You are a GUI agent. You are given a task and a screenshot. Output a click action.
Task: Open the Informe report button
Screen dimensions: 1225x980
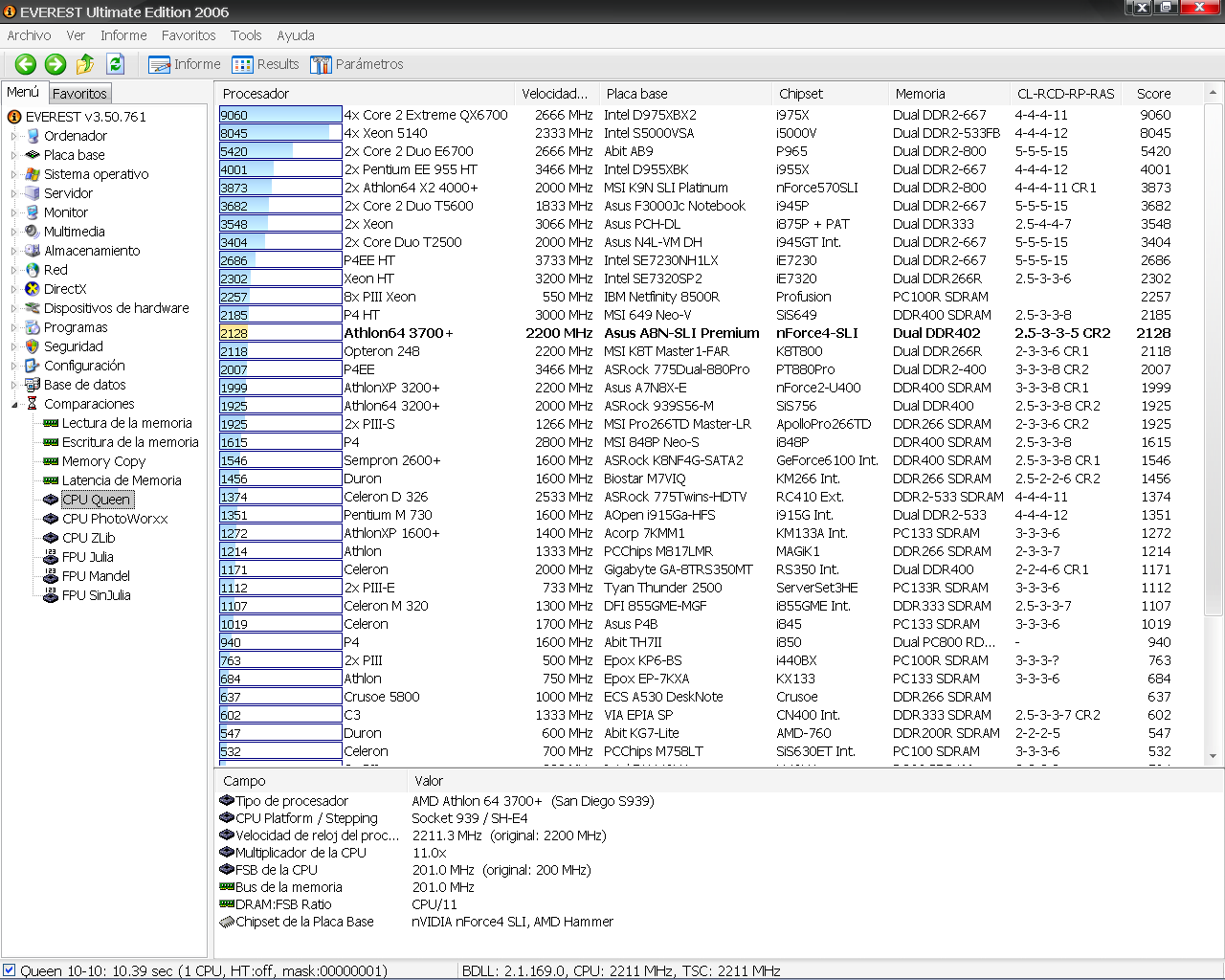pos(185,64)
